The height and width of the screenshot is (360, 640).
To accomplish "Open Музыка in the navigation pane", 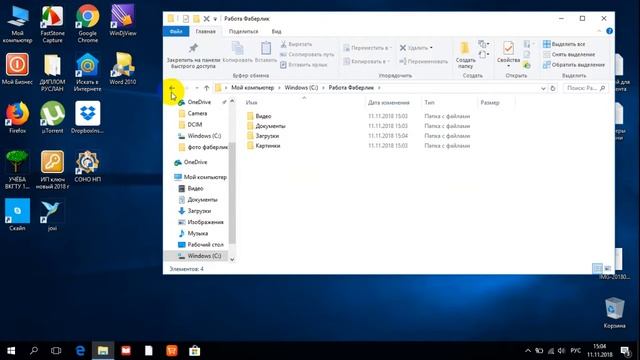I will pyautogui.click(x=198, y=233).
